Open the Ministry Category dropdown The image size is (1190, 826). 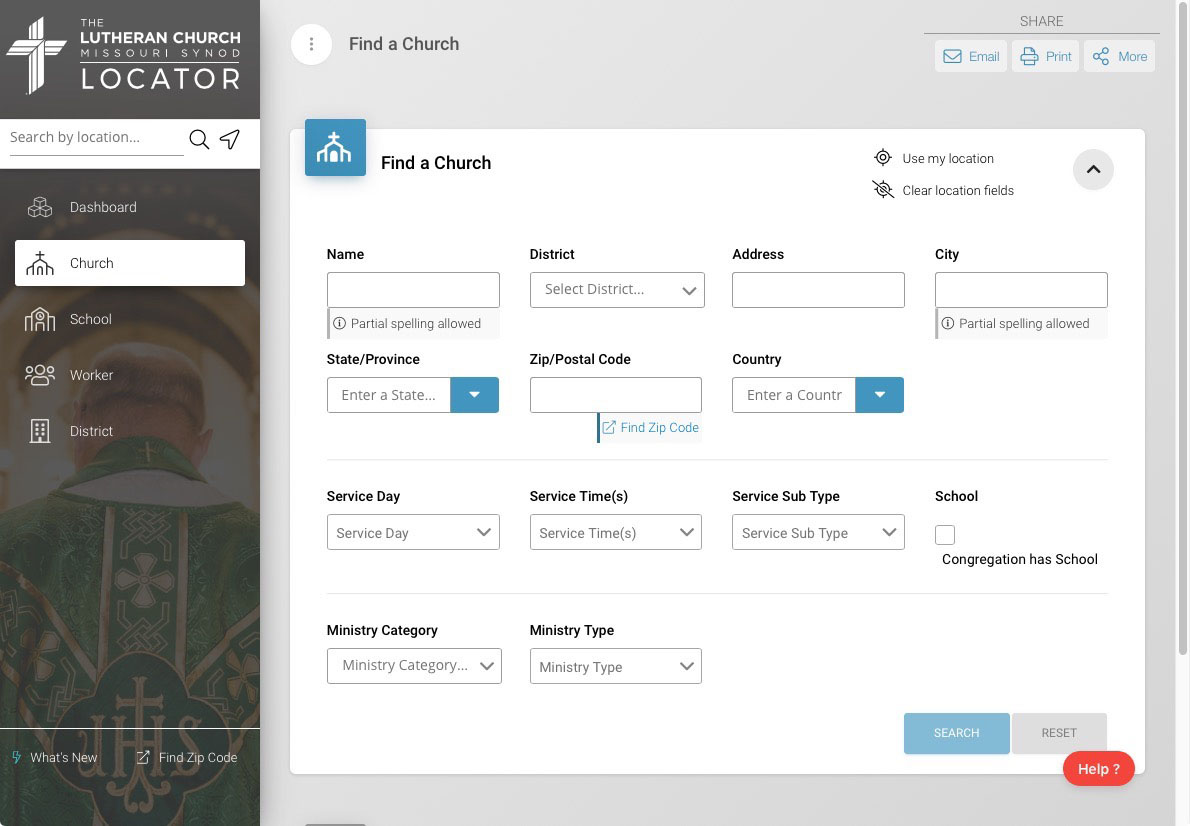click(413, 665)
